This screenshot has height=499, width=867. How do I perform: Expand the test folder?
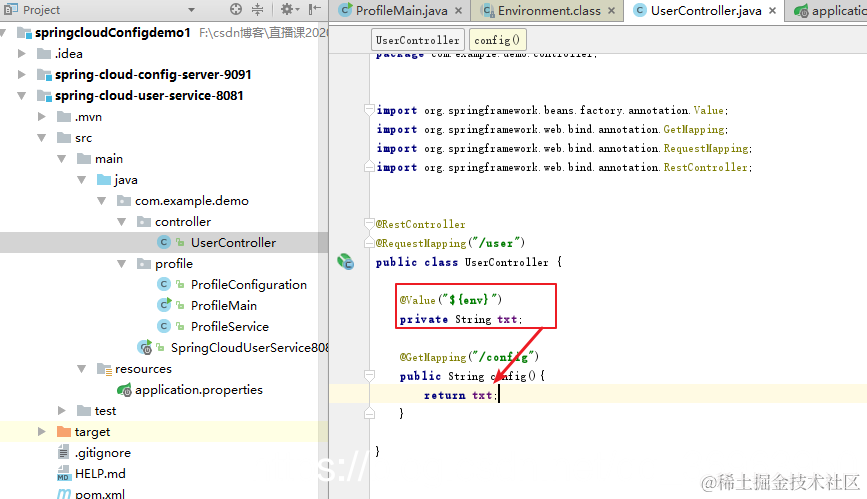click(61, 411)
